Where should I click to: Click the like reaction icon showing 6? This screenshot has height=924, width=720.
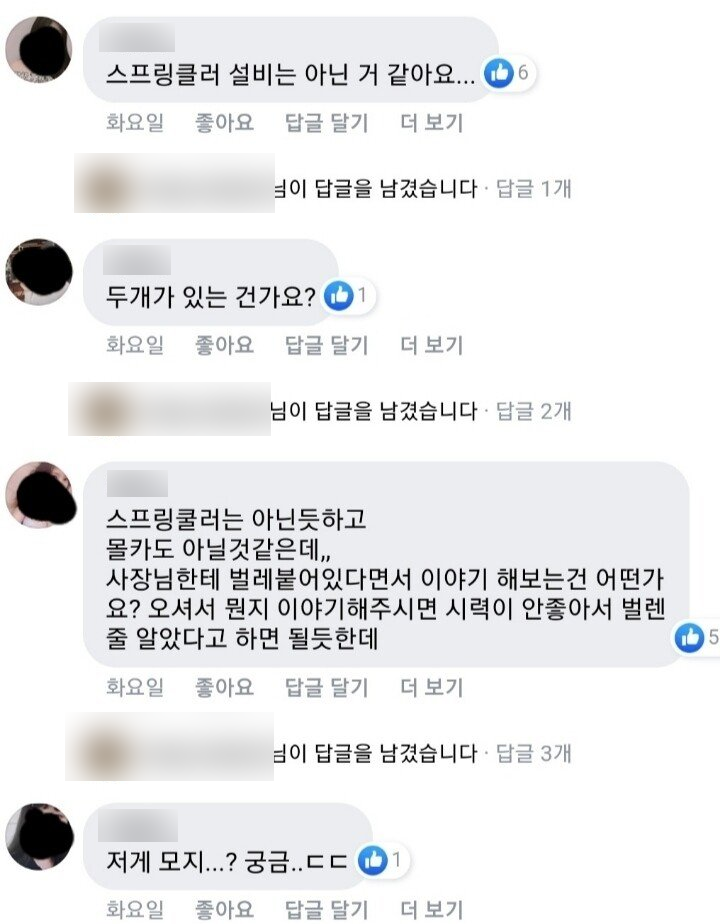point(498,73)
